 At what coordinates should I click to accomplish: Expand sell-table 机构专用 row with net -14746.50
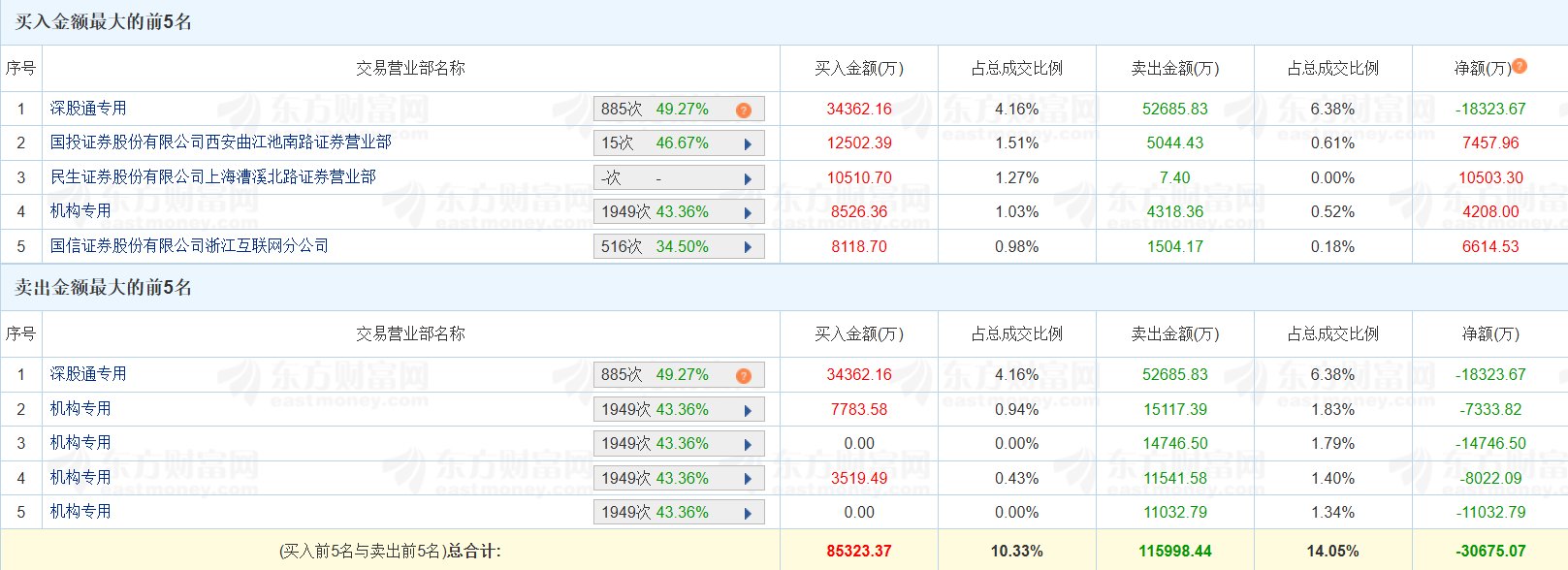[748, 445]
